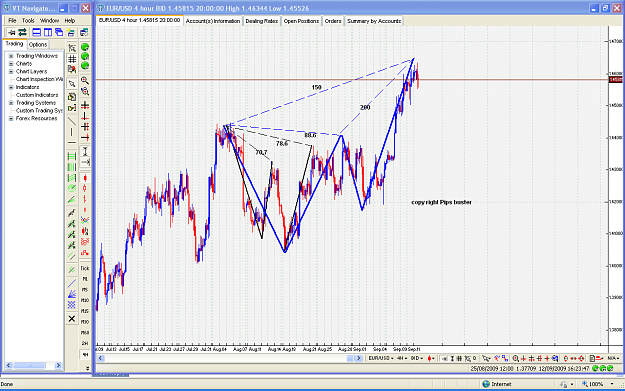Open the Help menu
Viewport: 625px width, 391px height.
pyautogui.click(x=70, y=20)
